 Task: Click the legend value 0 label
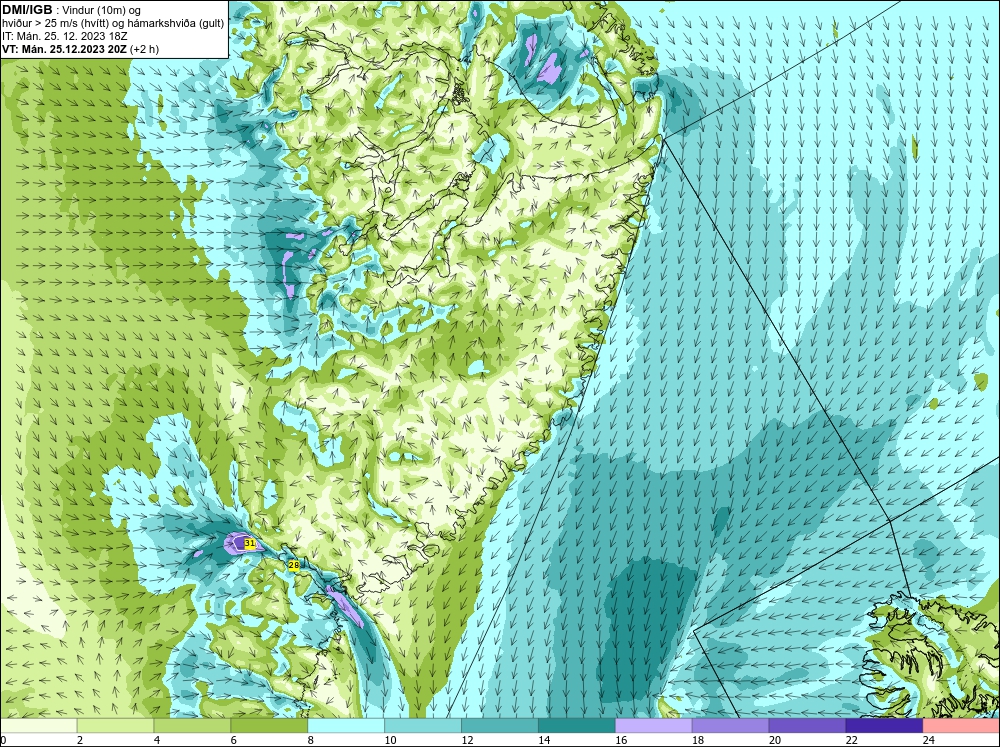click(3, 740)
